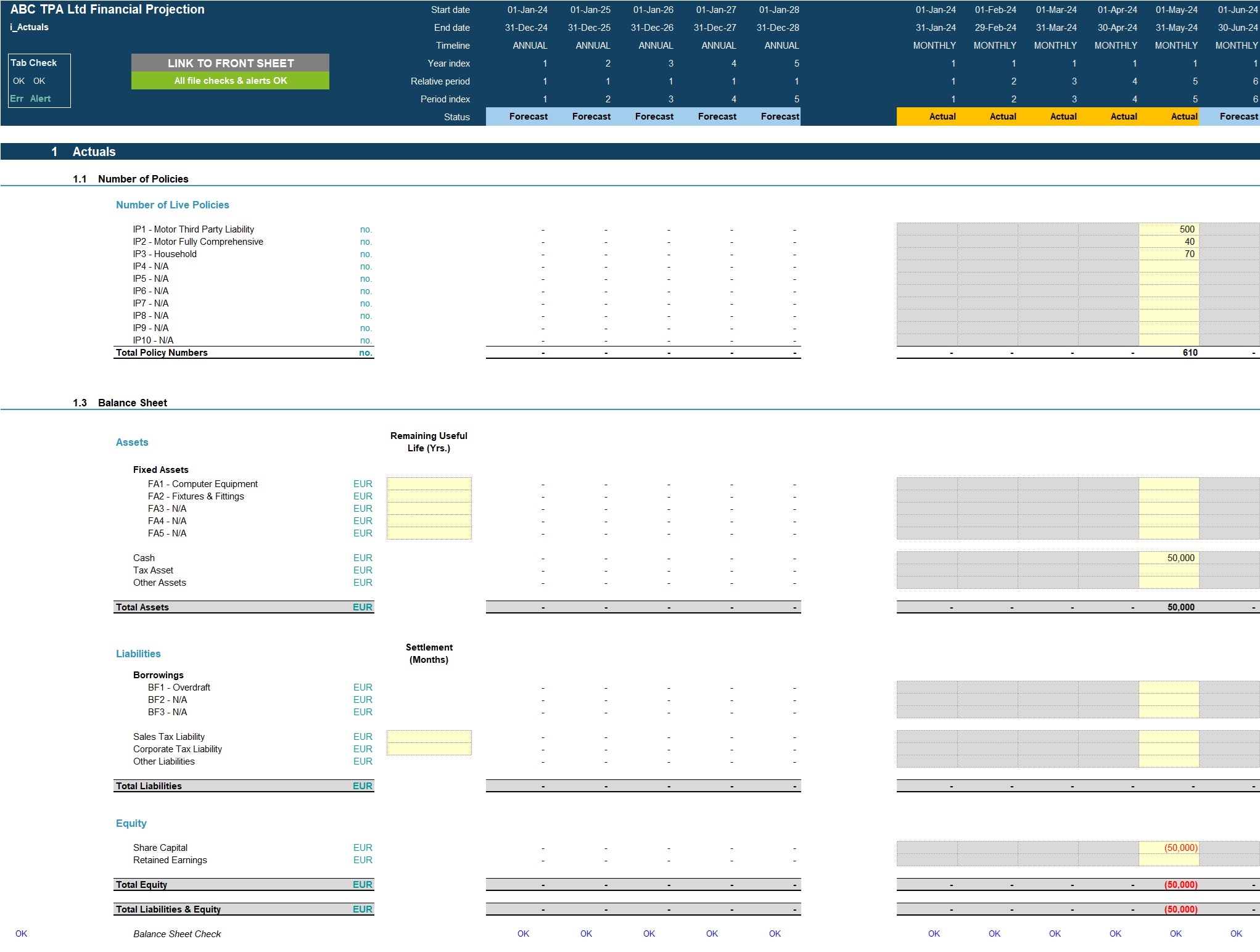The height and width of the screenshot is (952, 1260).
Task: Click FA2 Fixtures & Fittings useful life input
Action: pos(429,496)
